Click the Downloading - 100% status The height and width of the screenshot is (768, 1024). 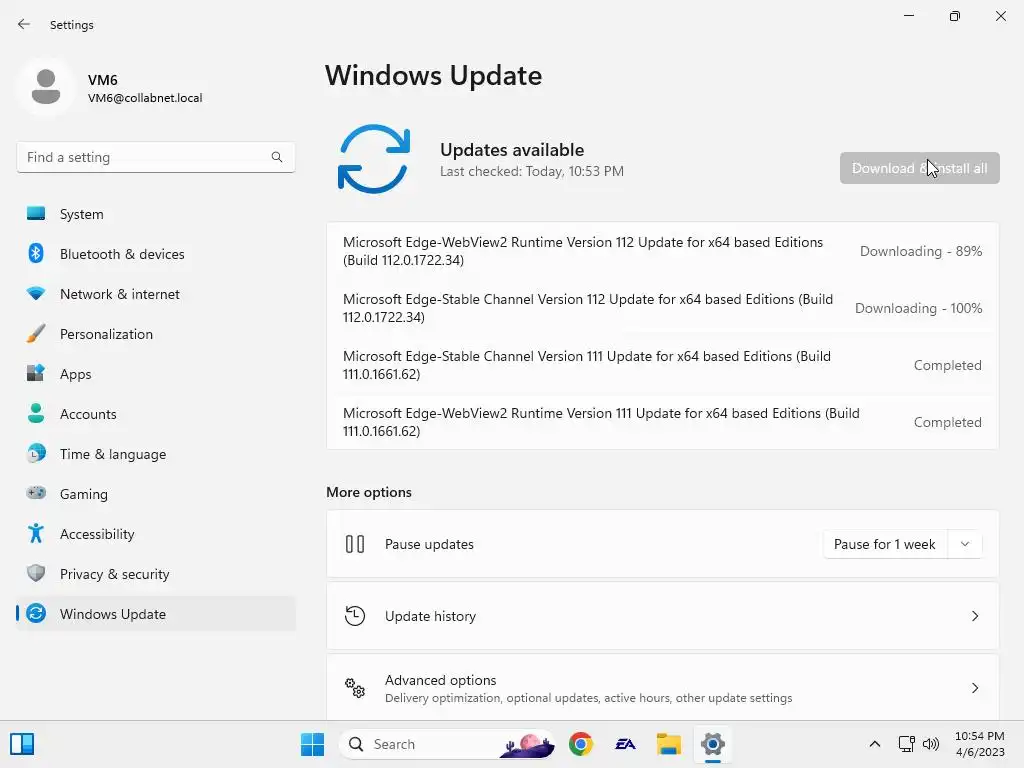(x=918, y=308)
